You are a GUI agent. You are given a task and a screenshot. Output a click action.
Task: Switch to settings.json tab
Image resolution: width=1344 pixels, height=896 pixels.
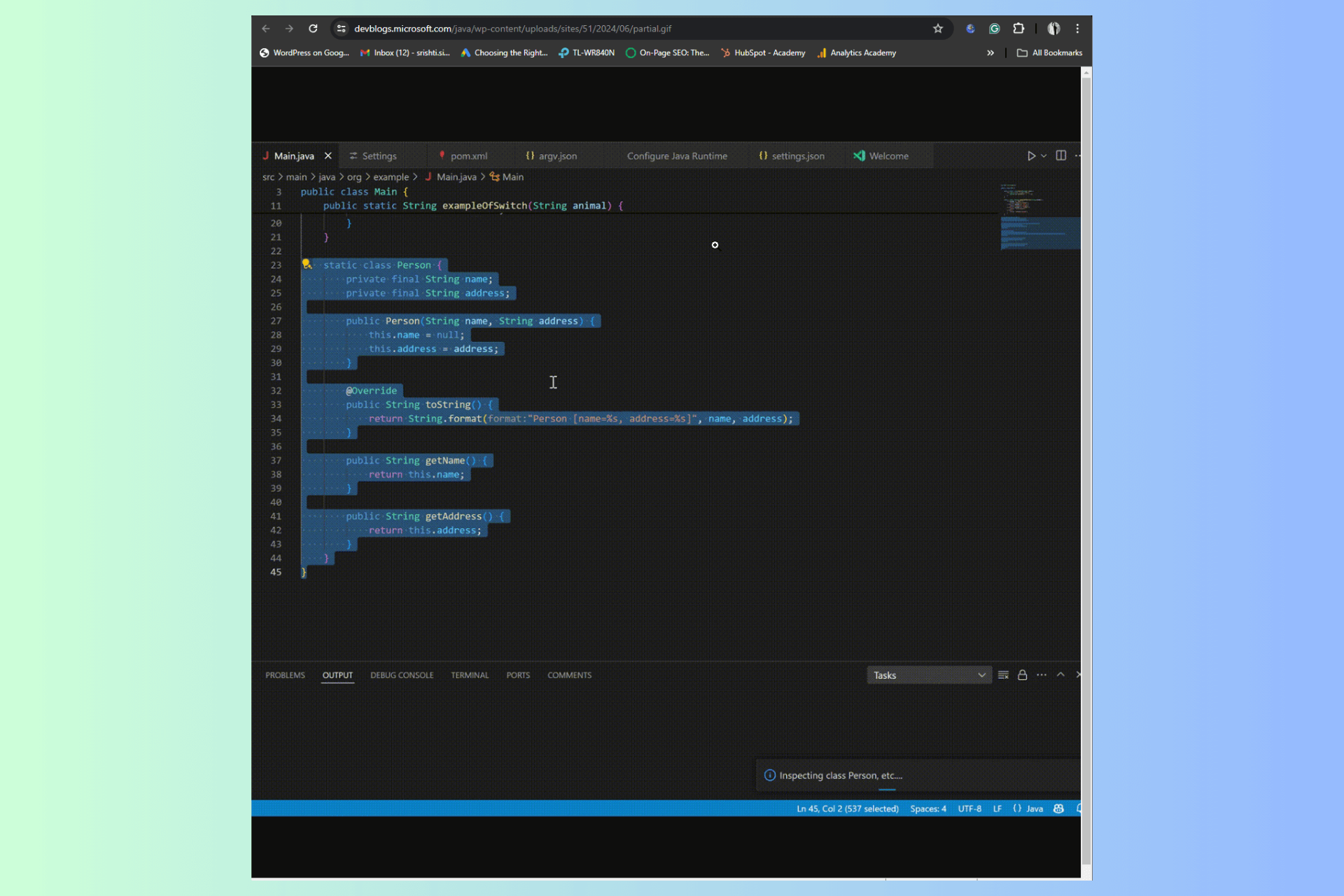797,156
